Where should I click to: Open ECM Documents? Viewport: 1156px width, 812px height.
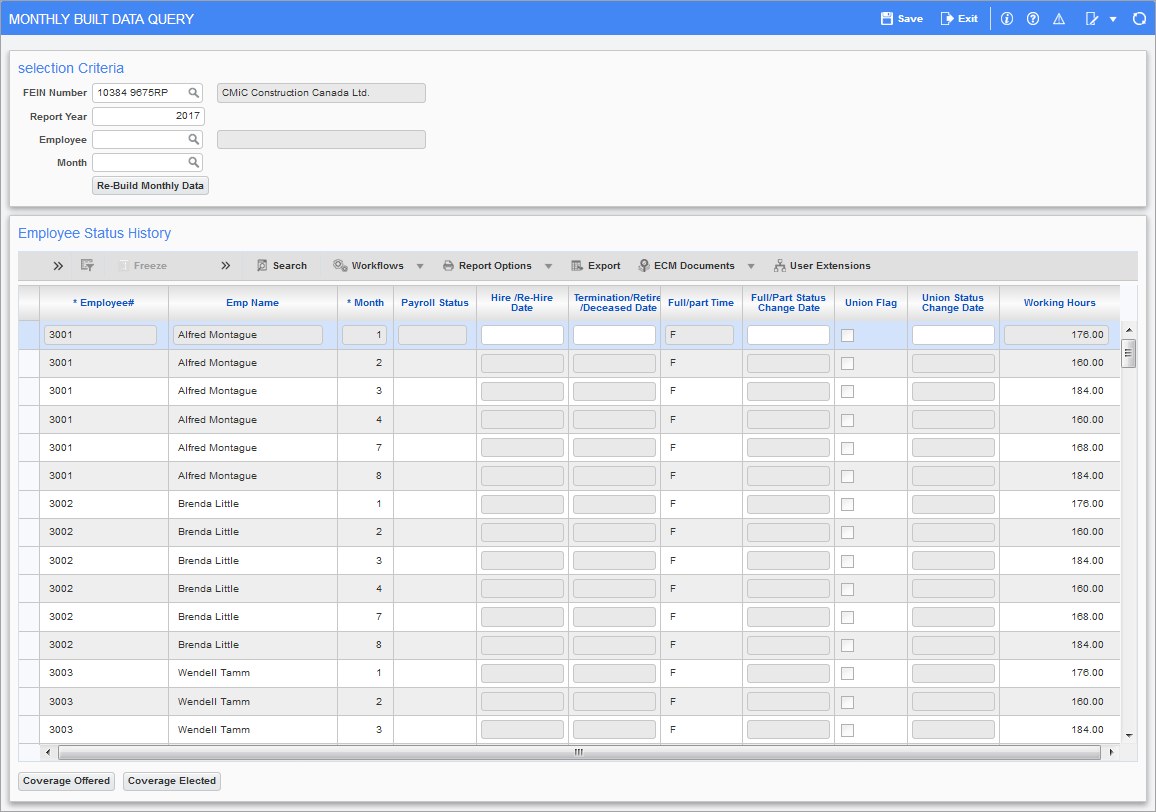(686, 266)
